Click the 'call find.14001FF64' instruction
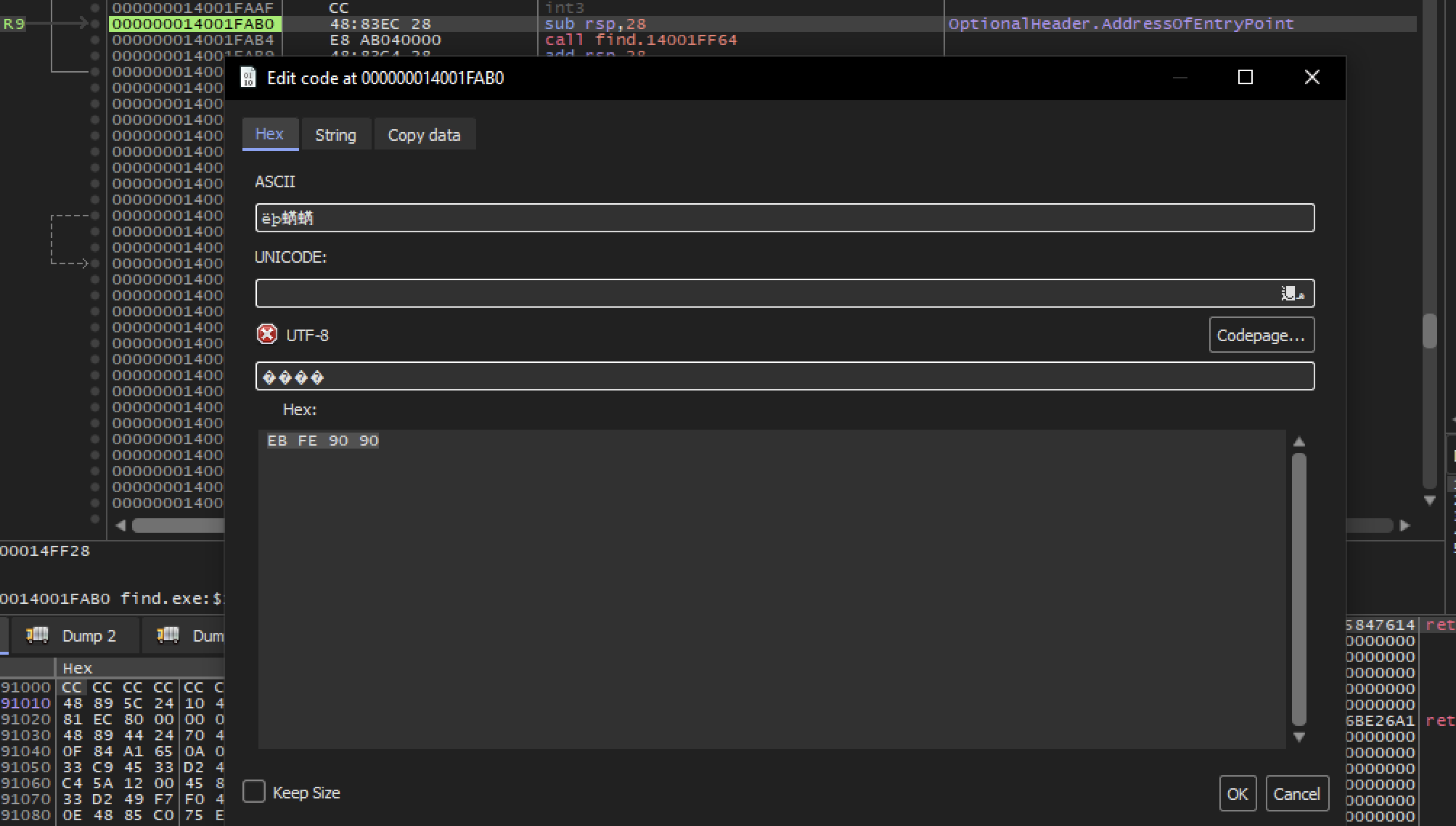Image resolution: width=1456 pixels, height=826 pixels. tap(641, 40)
